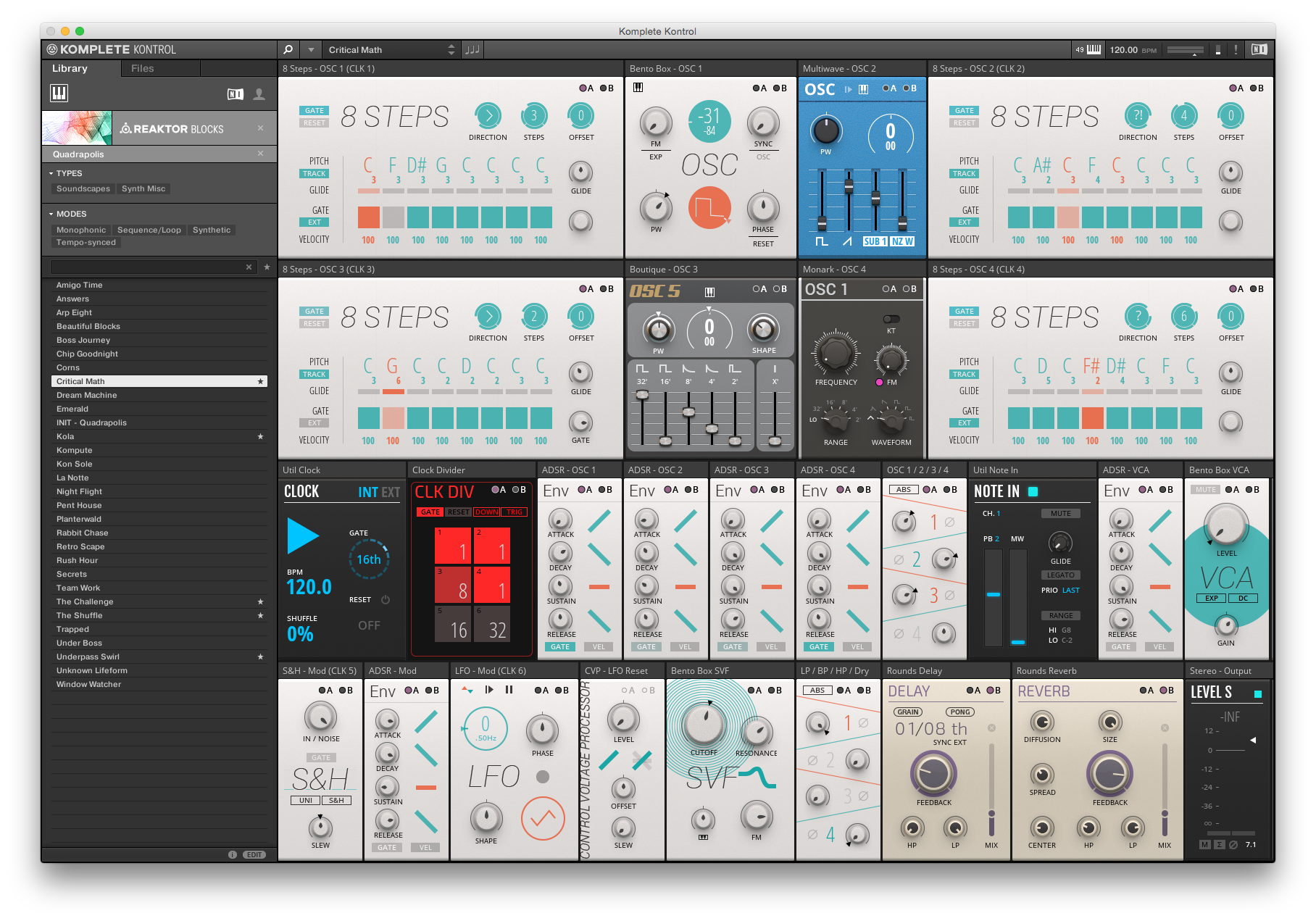
Task: Switch Clock to EXT mode
Action: click(391, 493)
